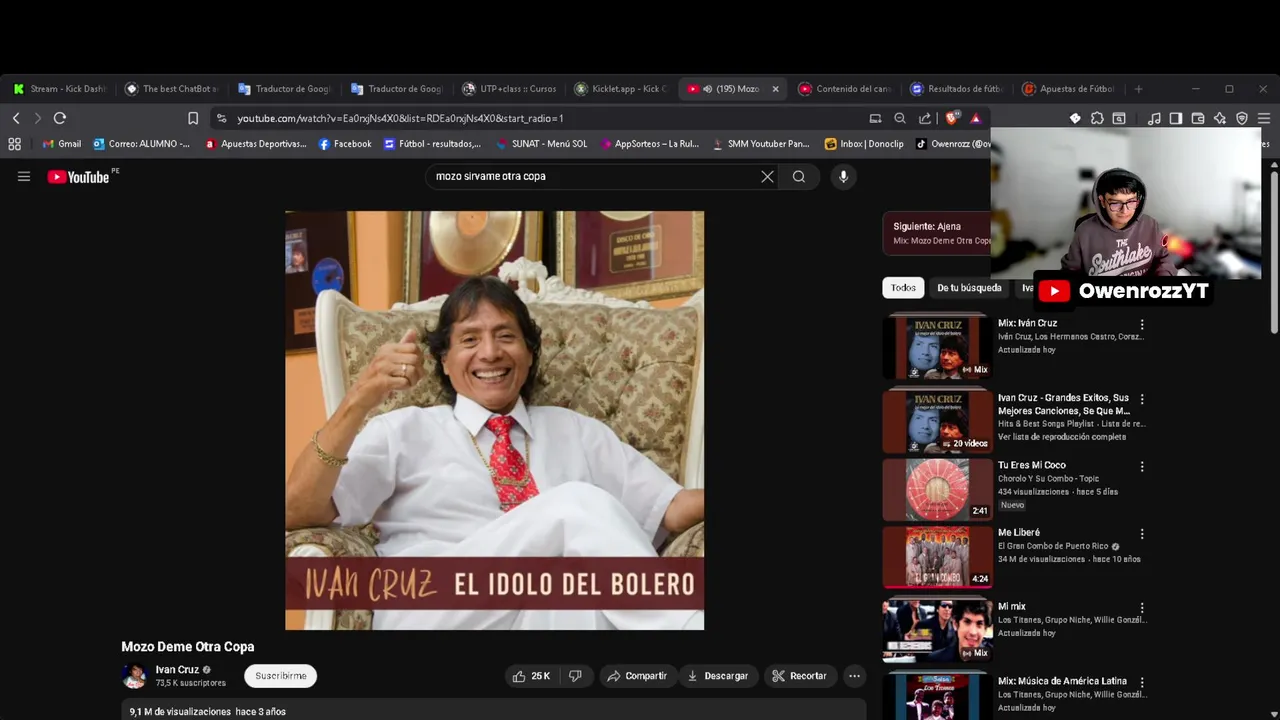
Task: Click the zoom magnifier in address bar
Action: (x=900, y=118)
